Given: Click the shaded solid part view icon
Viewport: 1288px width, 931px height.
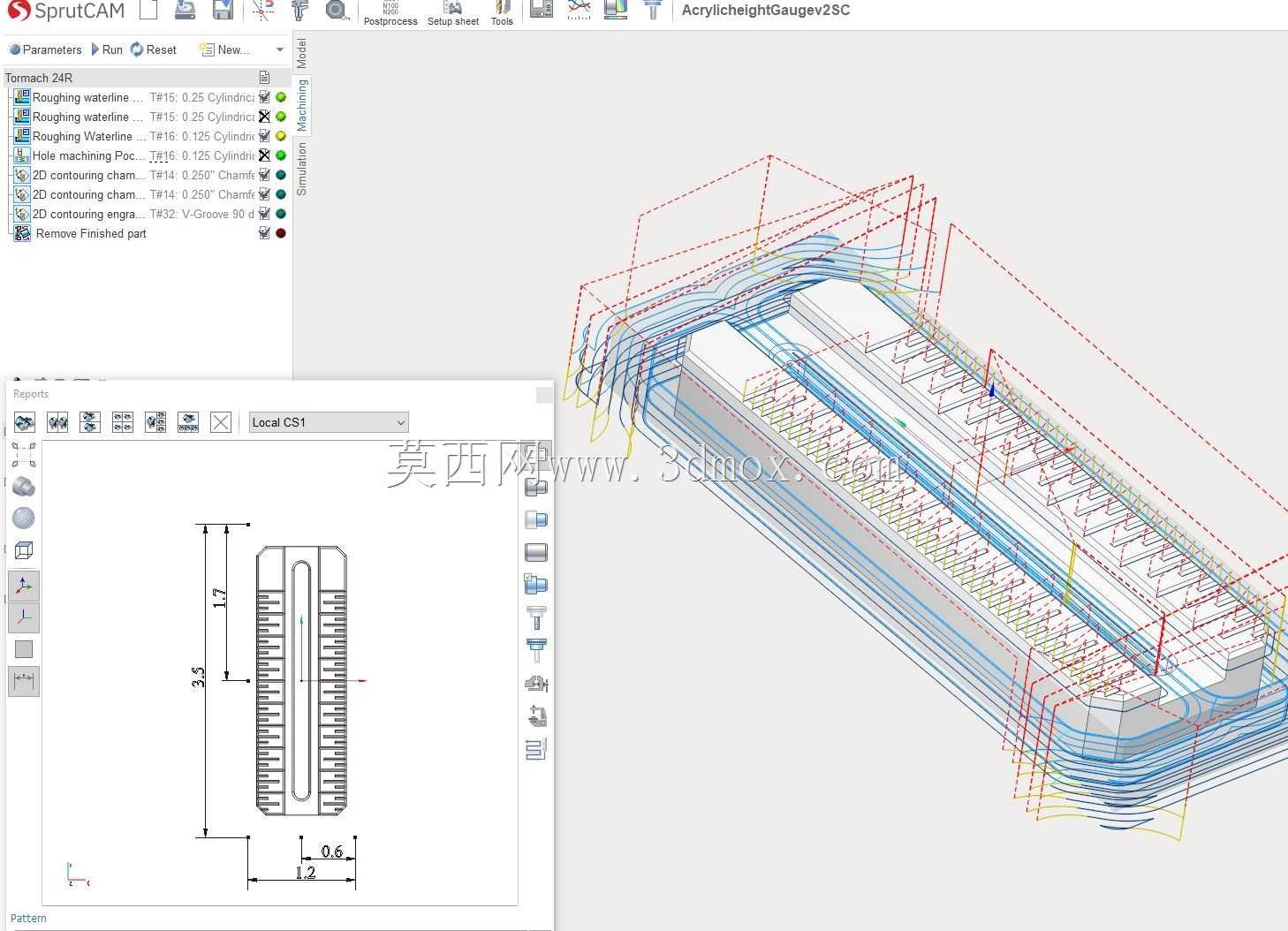Looking at the screenshot, I should (x=24, y=487).
